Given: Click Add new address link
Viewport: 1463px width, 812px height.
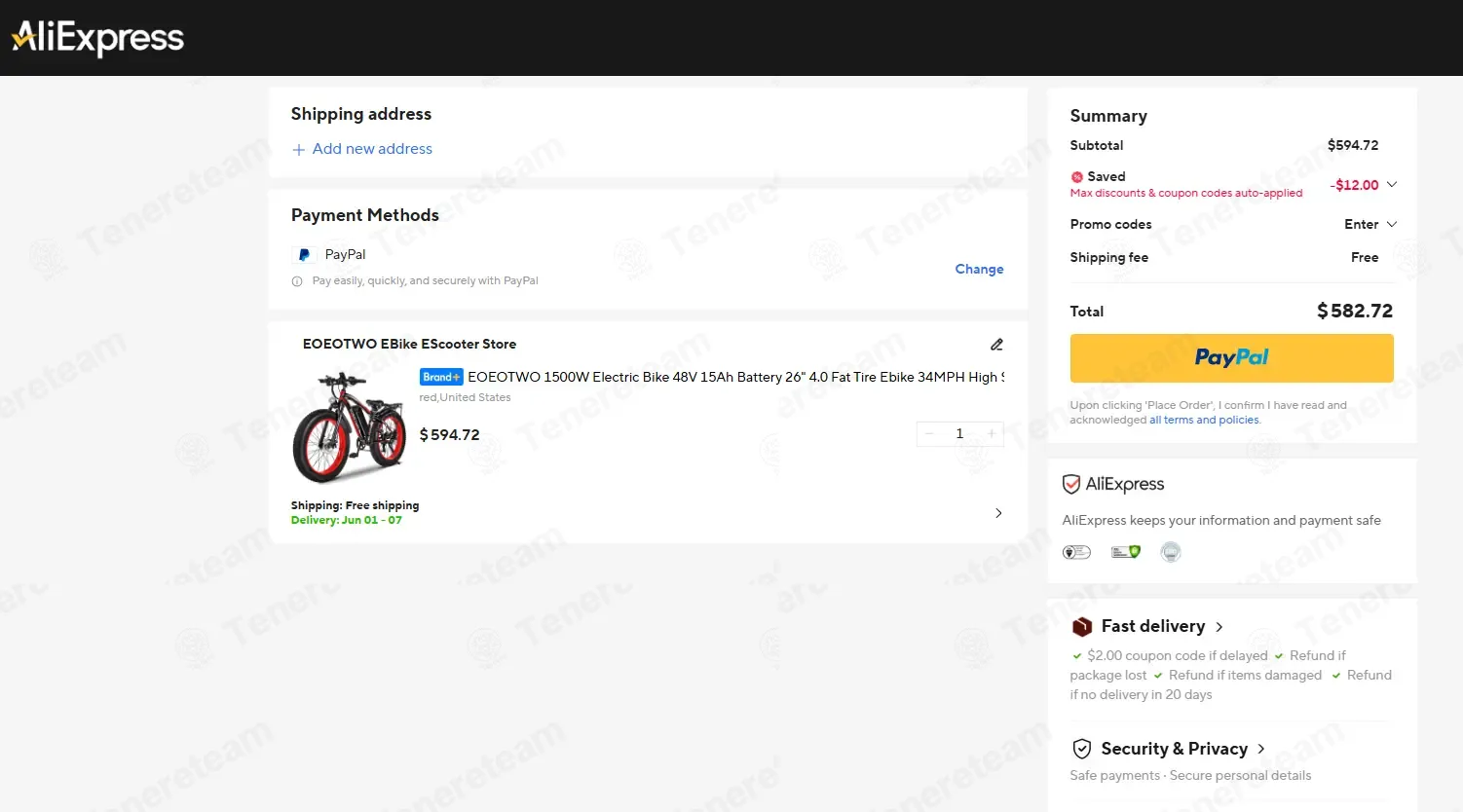Looking at the screenshot, I should coord(372,149).
